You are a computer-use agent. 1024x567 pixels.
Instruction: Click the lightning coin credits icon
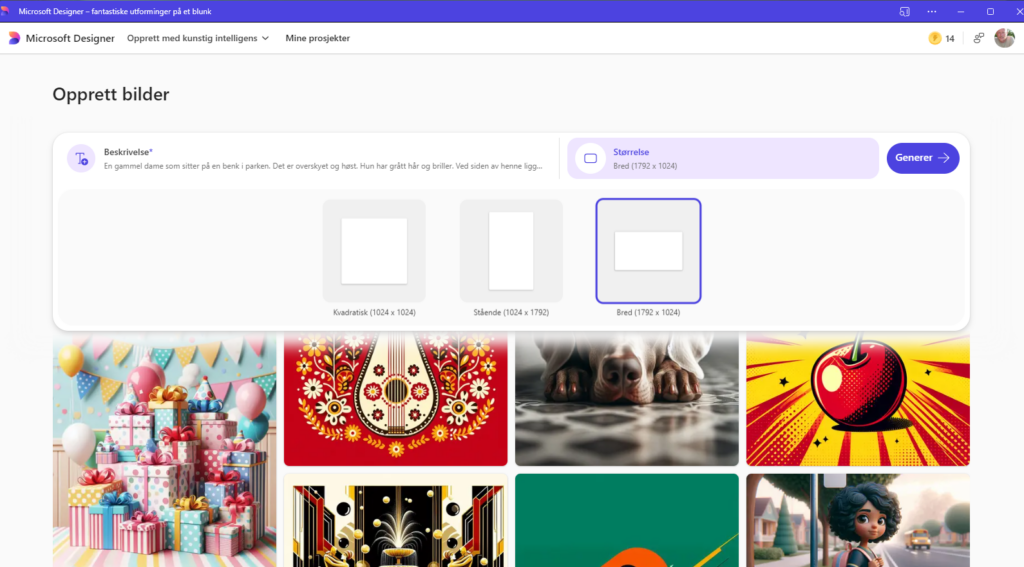coord(935,38)
